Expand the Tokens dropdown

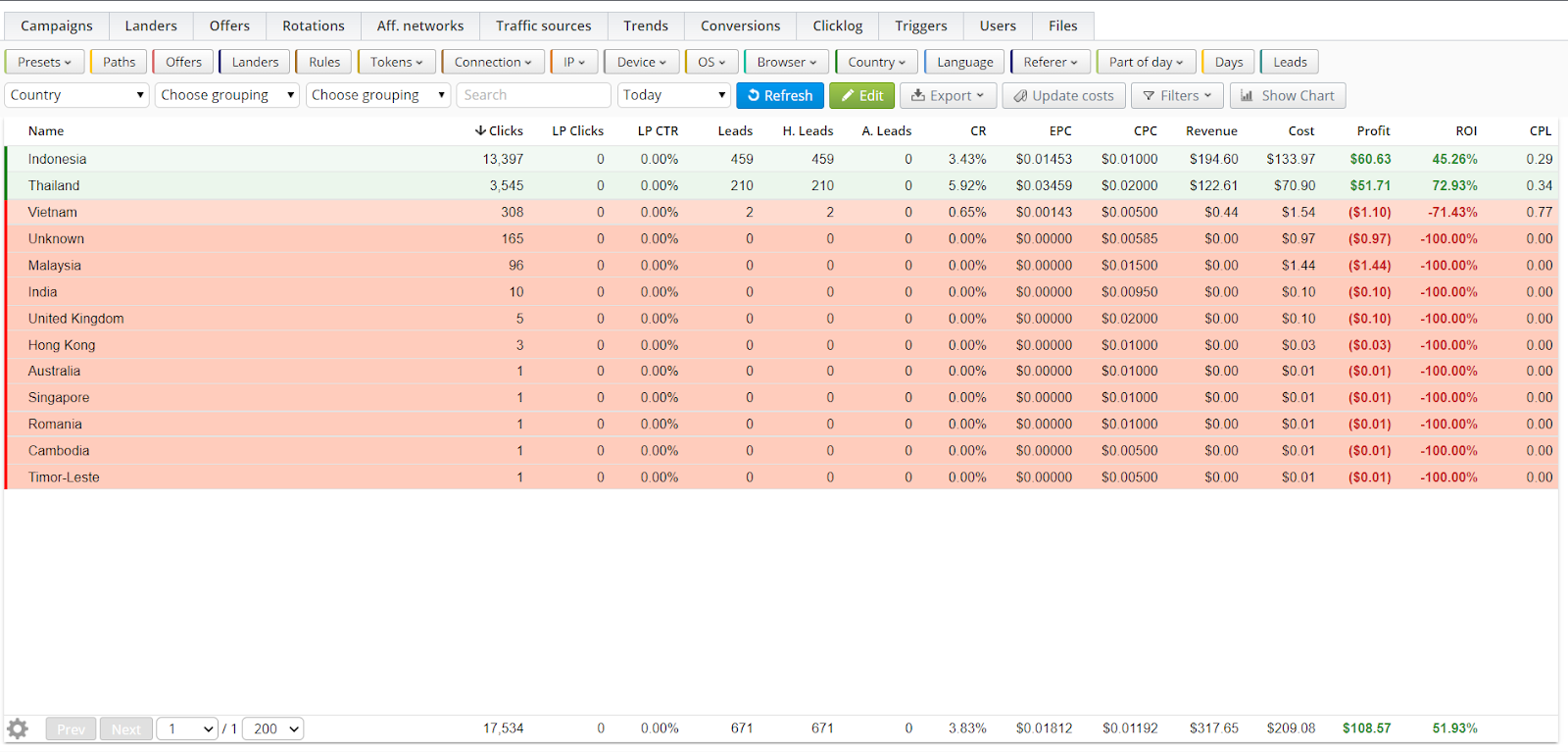(x=397, y=62)
